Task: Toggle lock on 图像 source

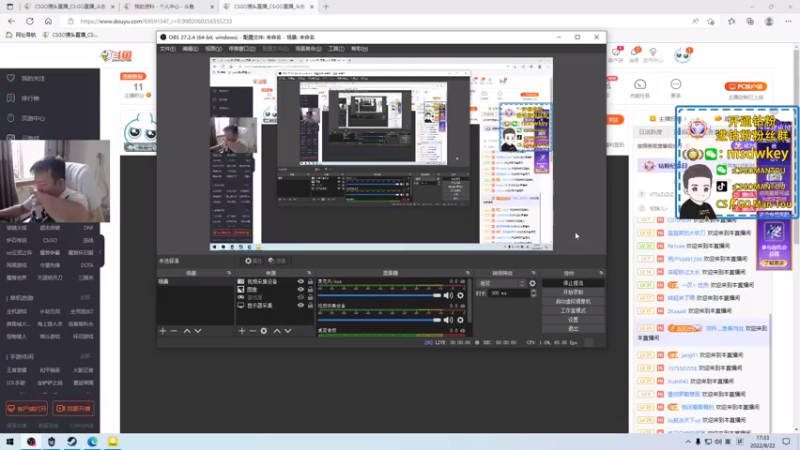Action: [x=310, y=289]
